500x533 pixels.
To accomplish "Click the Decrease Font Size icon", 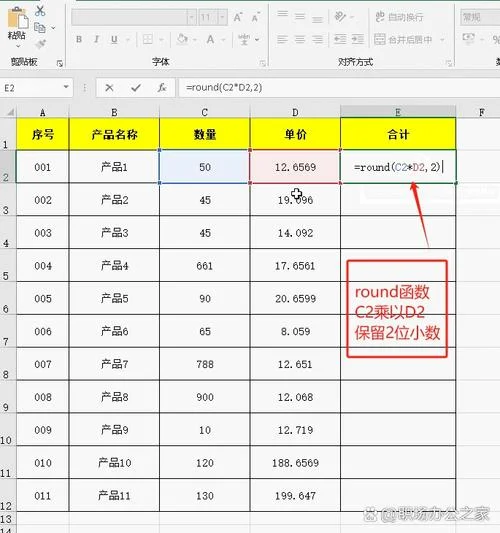I will point(255,17).
